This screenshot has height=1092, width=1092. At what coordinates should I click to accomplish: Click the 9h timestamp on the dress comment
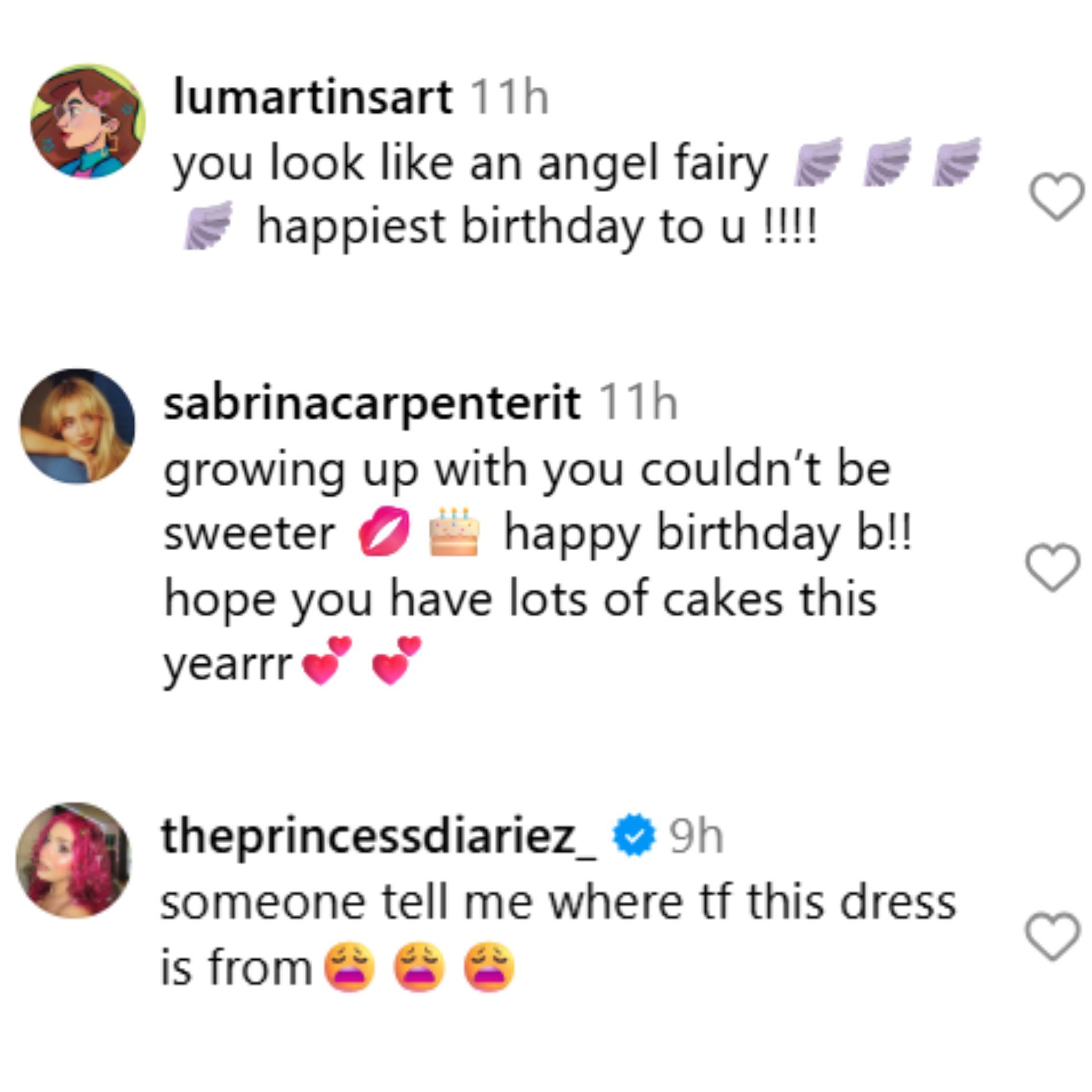[x=695, y=837]
